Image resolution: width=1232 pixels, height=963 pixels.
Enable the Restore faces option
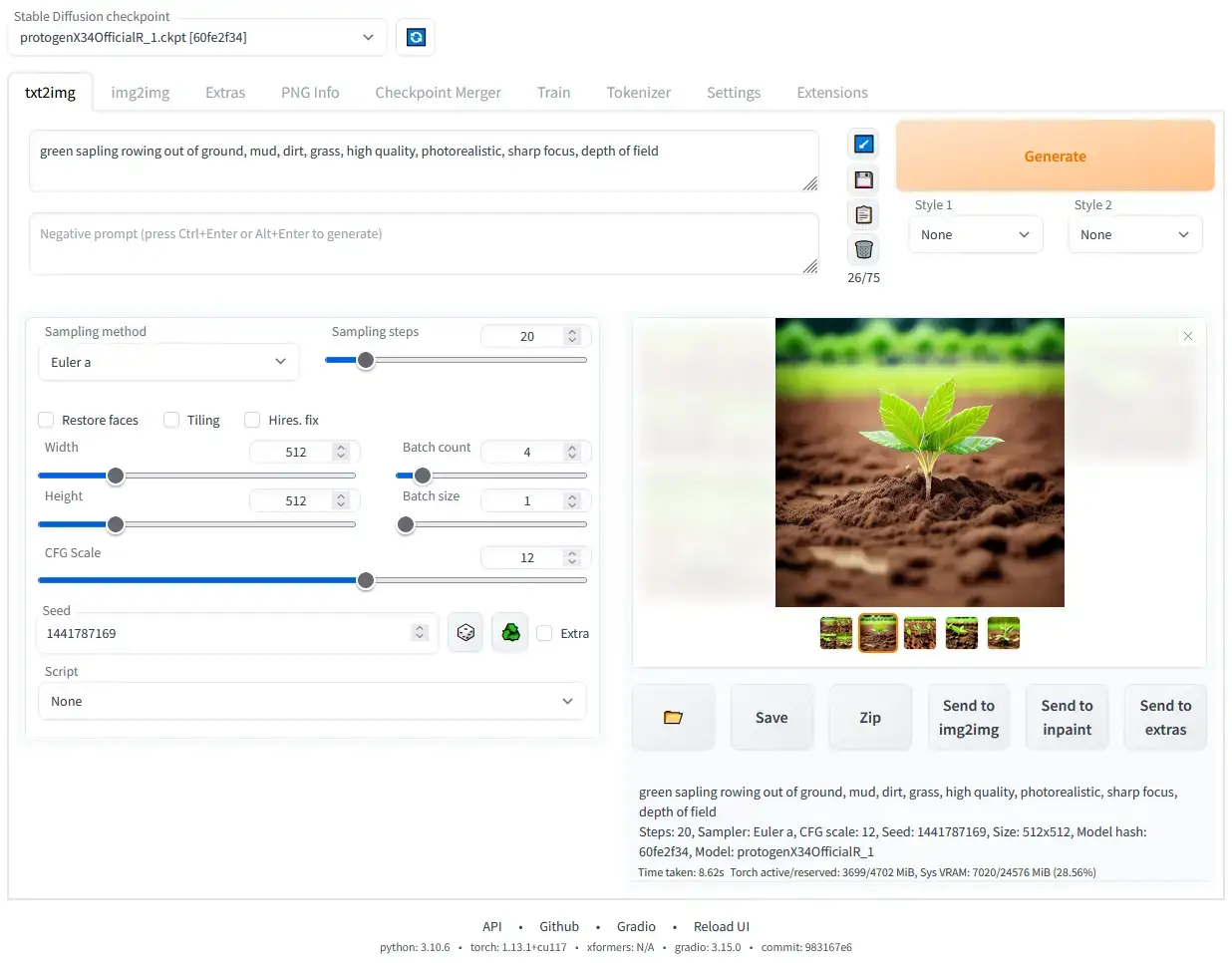coord(46,420)
